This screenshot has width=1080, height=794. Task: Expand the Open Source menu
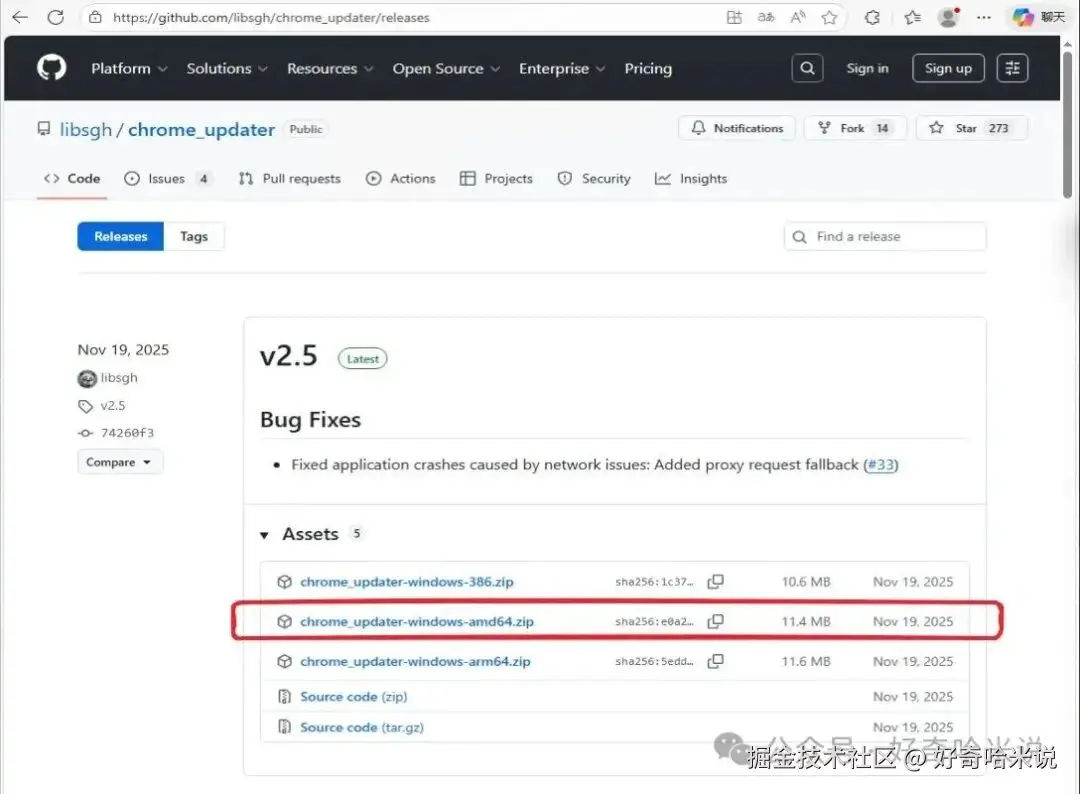(x=446, y=68)
